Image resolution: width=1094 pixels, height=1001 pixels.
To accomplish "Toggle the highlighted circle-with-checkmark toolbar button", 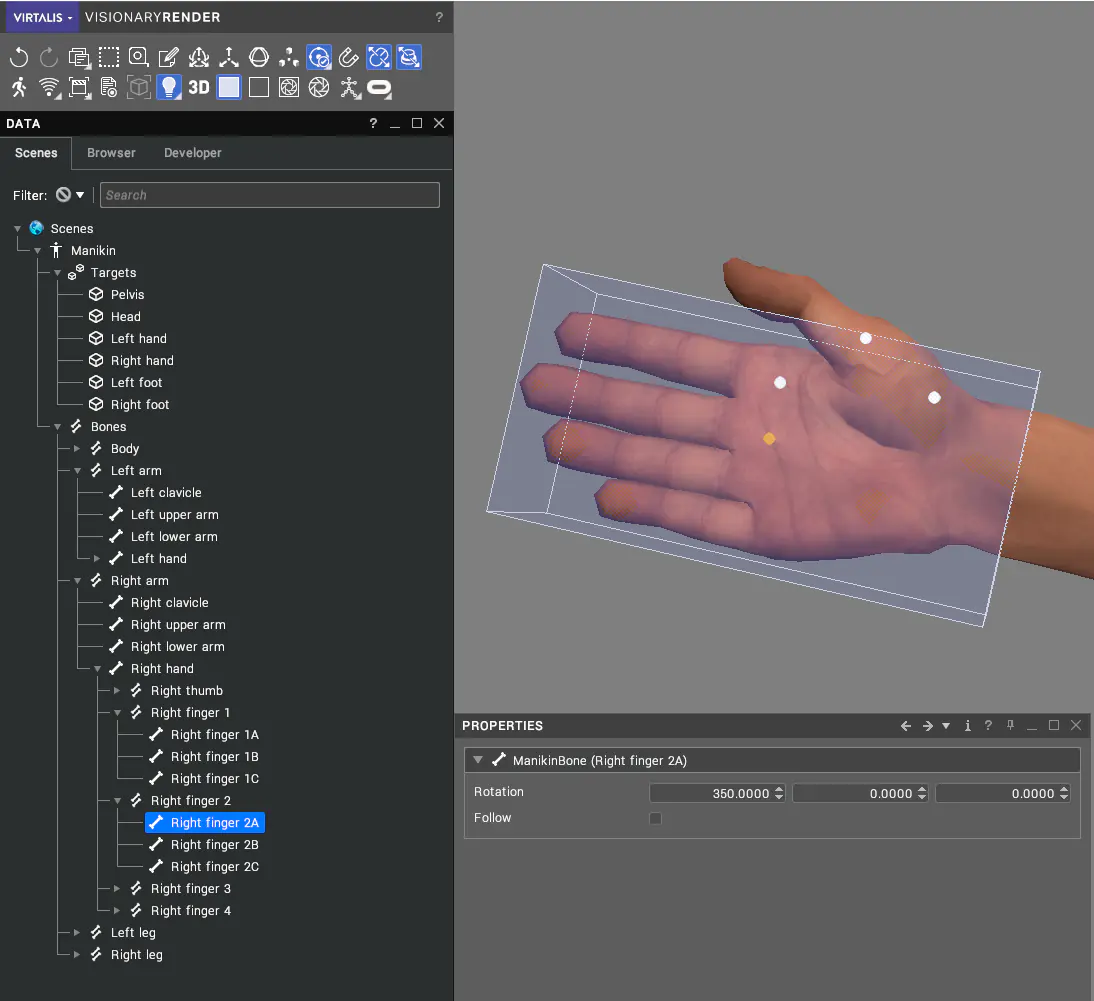I will tap(319, 57).
